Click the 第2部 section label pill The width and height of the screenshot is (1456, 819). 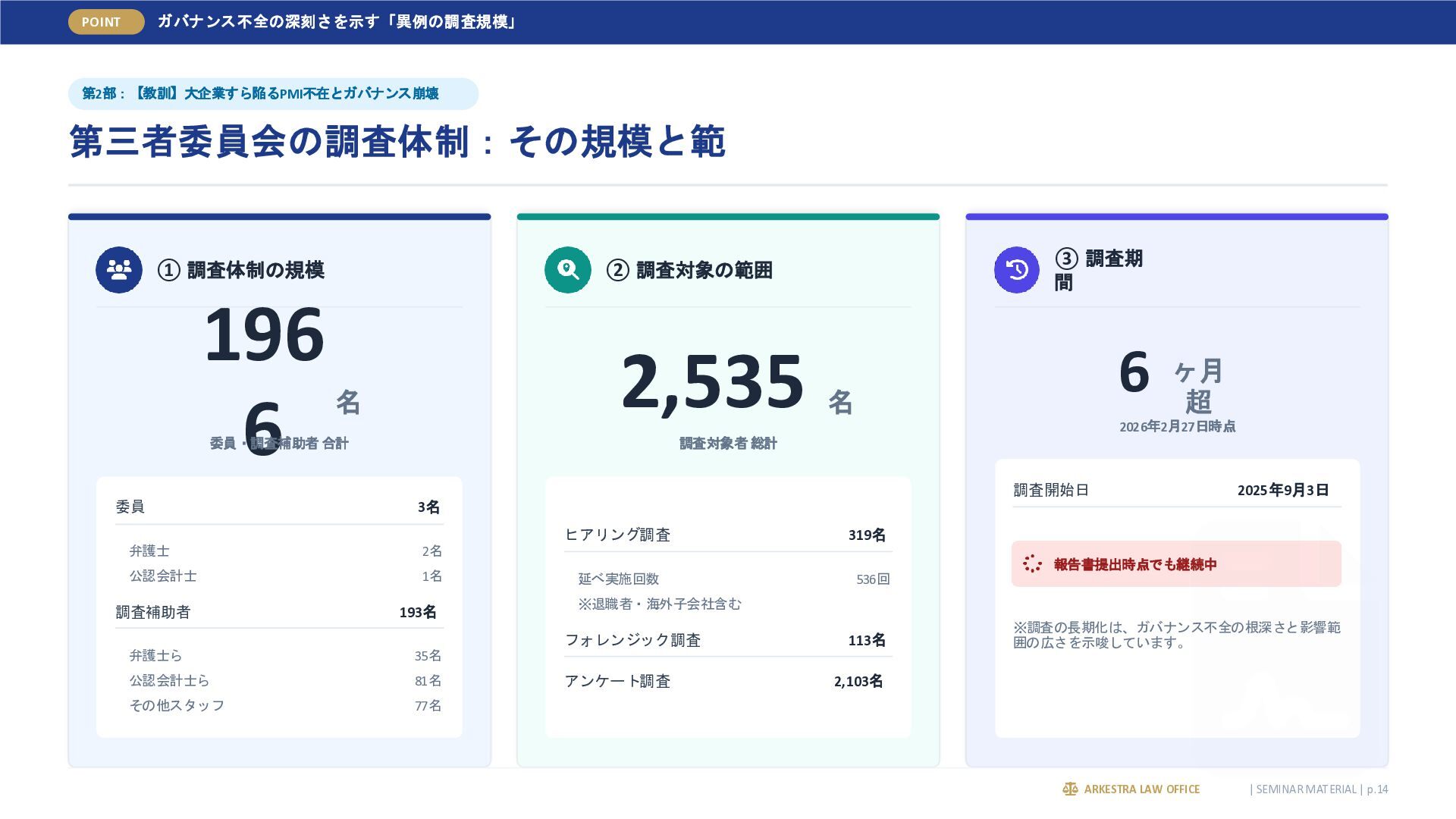(273, 94)
